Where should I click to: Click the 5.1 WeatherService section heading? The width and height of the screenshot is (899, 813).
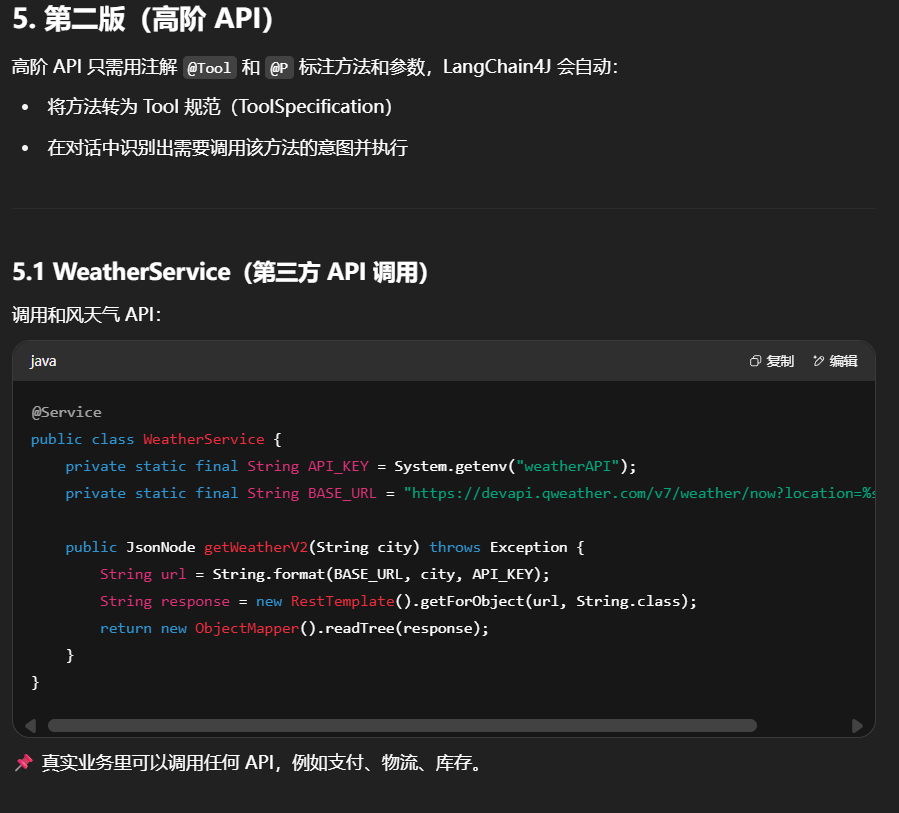coord(221,271)
